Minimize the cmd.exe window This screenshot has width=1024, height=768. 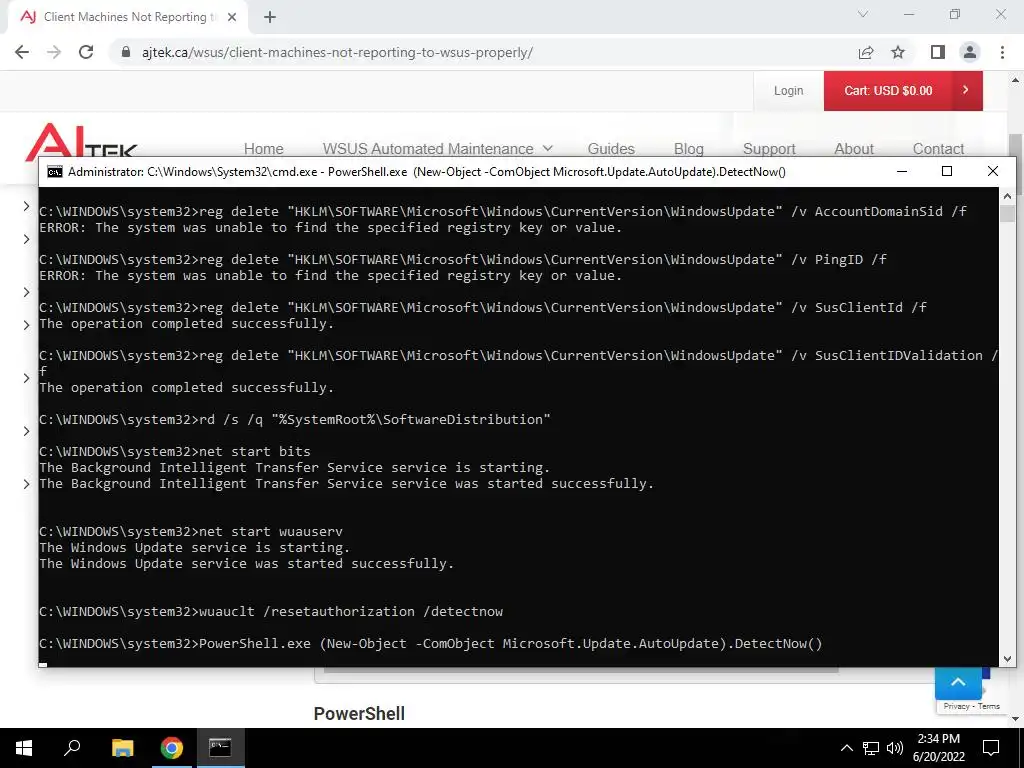pyautogui.click(x=902, y=171)
